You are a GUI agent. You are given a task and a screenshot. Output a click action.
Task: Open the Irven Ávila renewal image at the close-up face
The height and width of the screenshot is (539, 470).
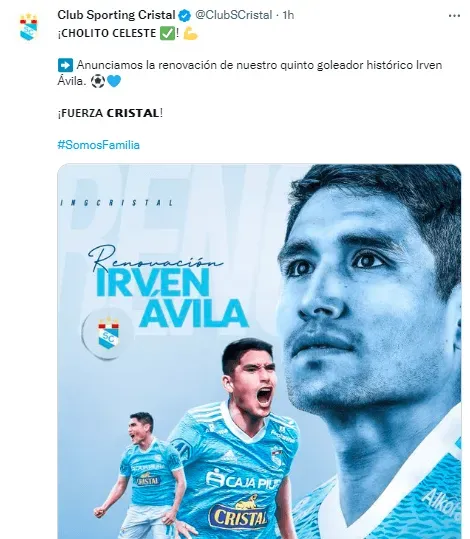click(x=370, y=292)
